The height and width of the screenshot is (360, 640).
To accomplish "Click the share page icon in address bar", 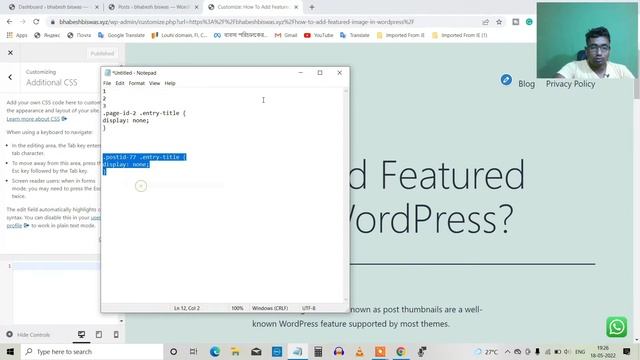I will coord(485,22).
